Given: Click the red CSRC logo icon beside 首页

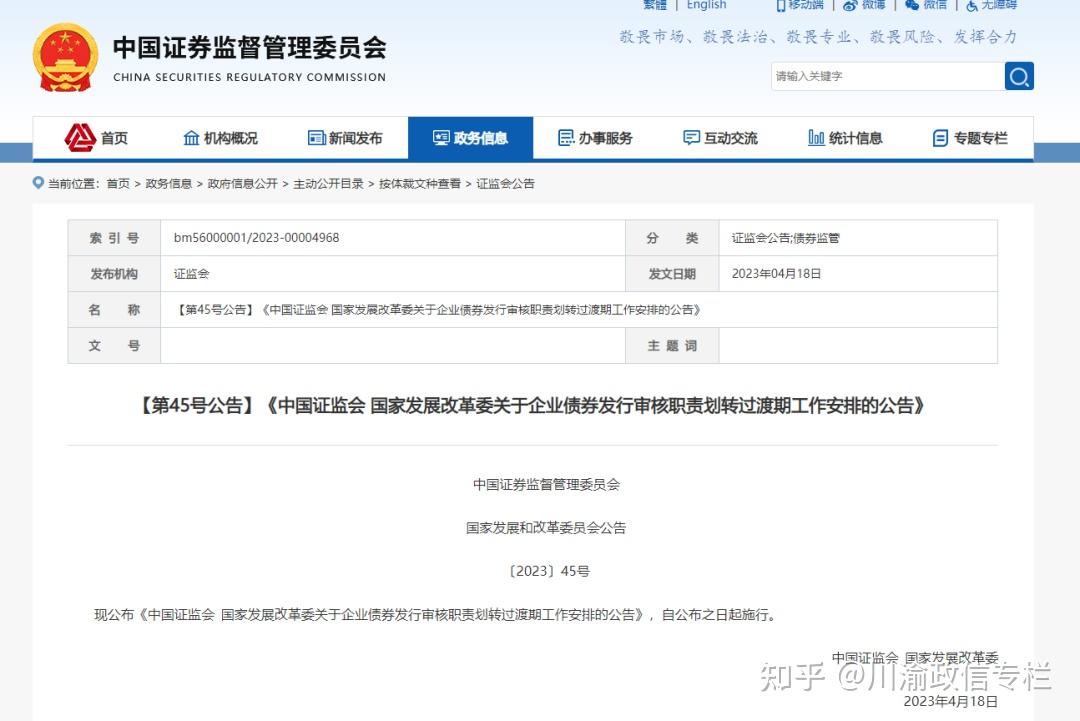Looking at the screenshot, I should click(x=80, y=138).
